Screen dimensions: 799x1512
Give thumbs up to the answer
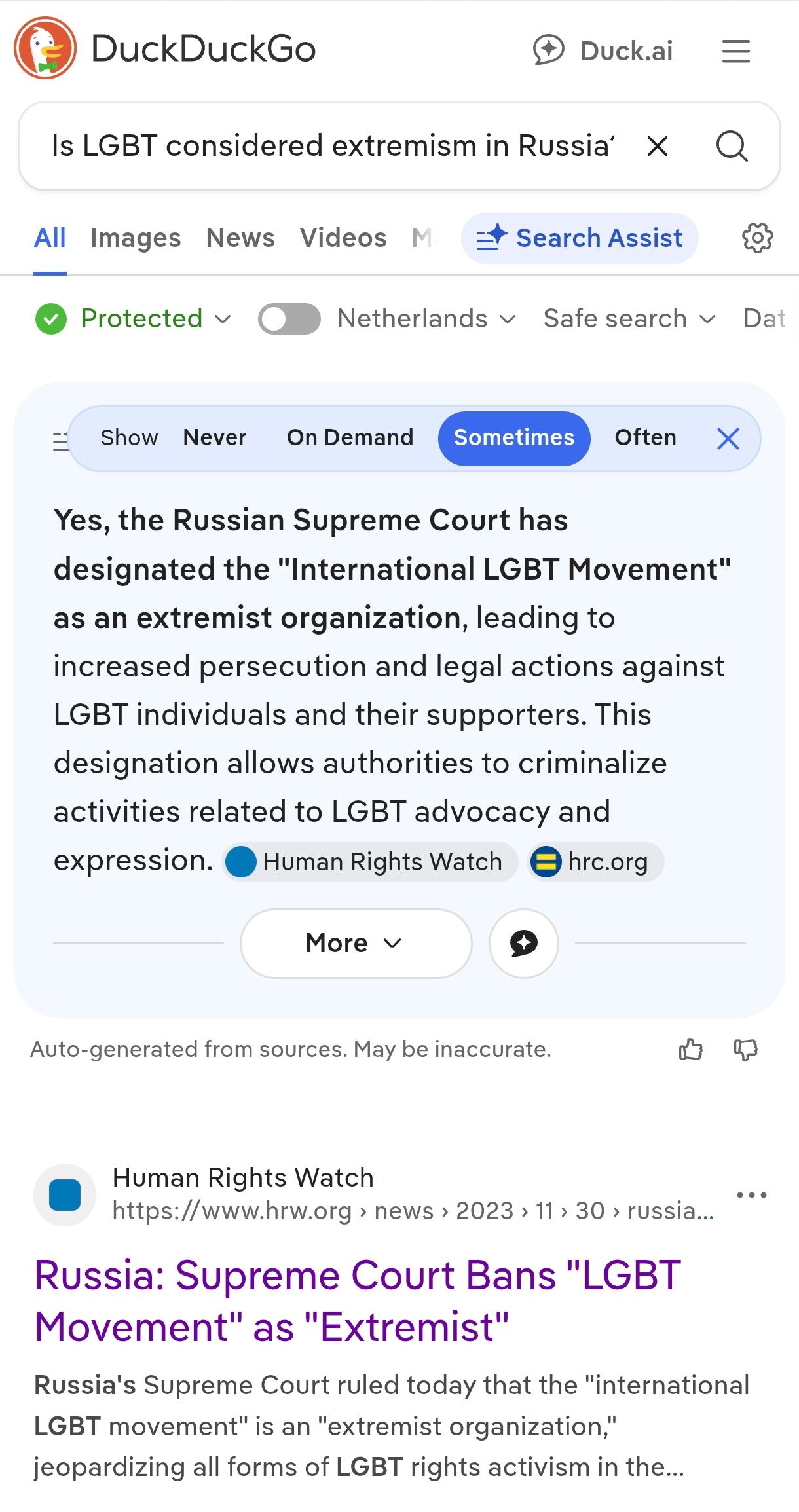point(690,1050)
